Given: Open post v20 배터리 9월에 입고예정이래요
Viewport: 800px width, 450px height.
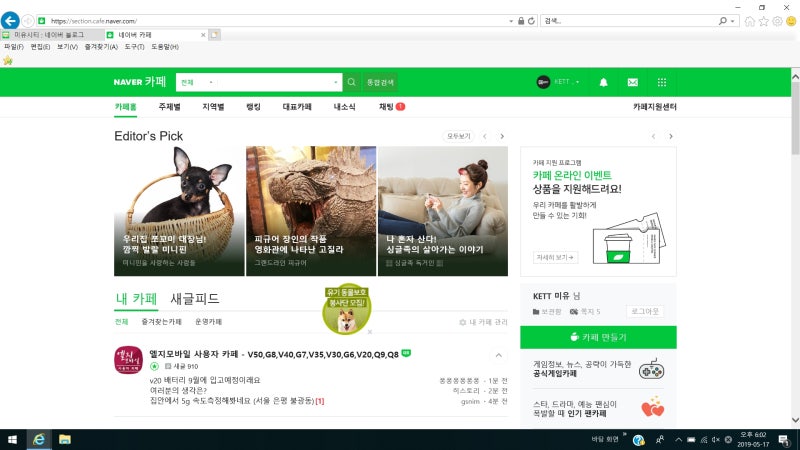Looking at the screenshot, I should pos(205,380).
